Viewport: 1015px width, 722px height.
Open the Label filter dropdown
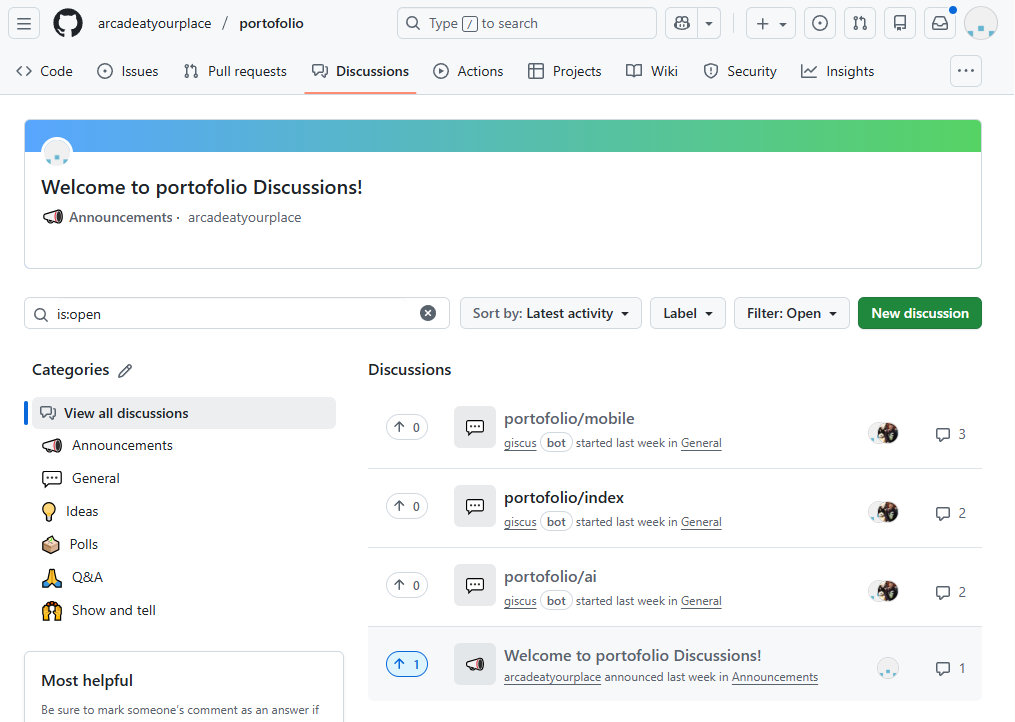click(688, 313)
